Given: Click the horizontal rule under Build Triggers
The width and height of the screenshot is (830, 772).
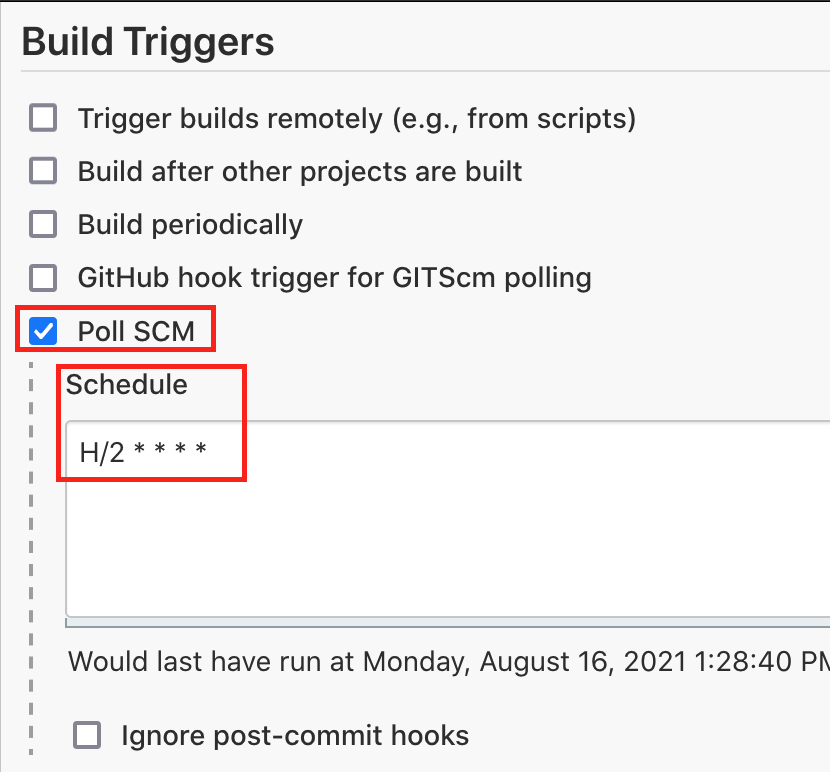Looking at the screenshot, I should tap(426, 71).
